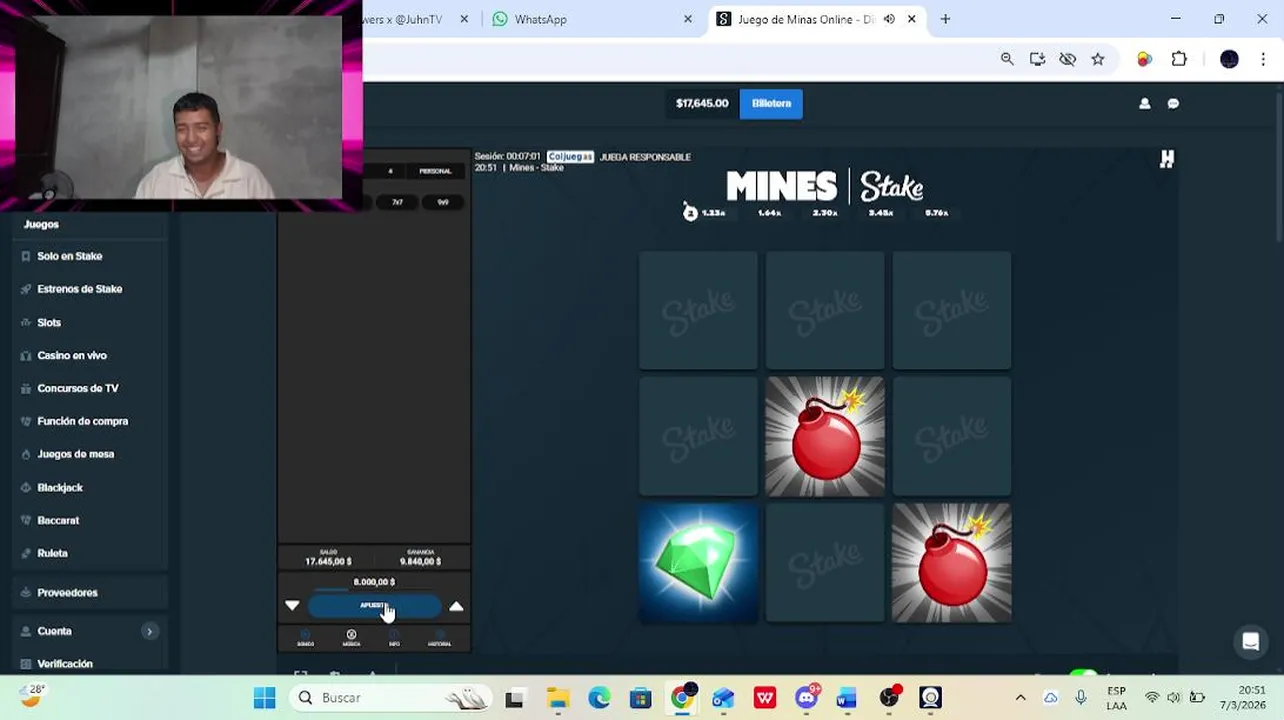Select the 7x7 grid size
Image resolution: width=1284 pixels, height=720 pixels.
click(397, 202)
